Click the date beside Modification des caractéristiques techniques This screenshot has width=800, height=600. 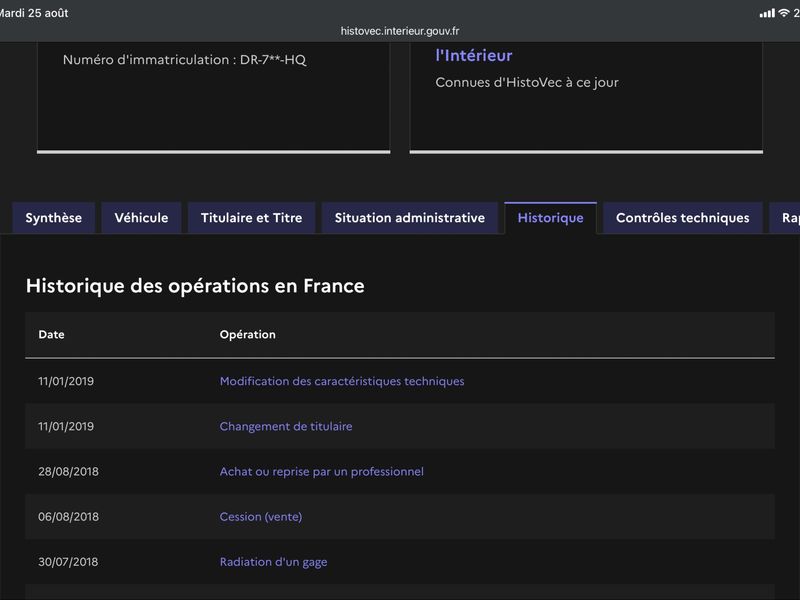coord(66,381)
